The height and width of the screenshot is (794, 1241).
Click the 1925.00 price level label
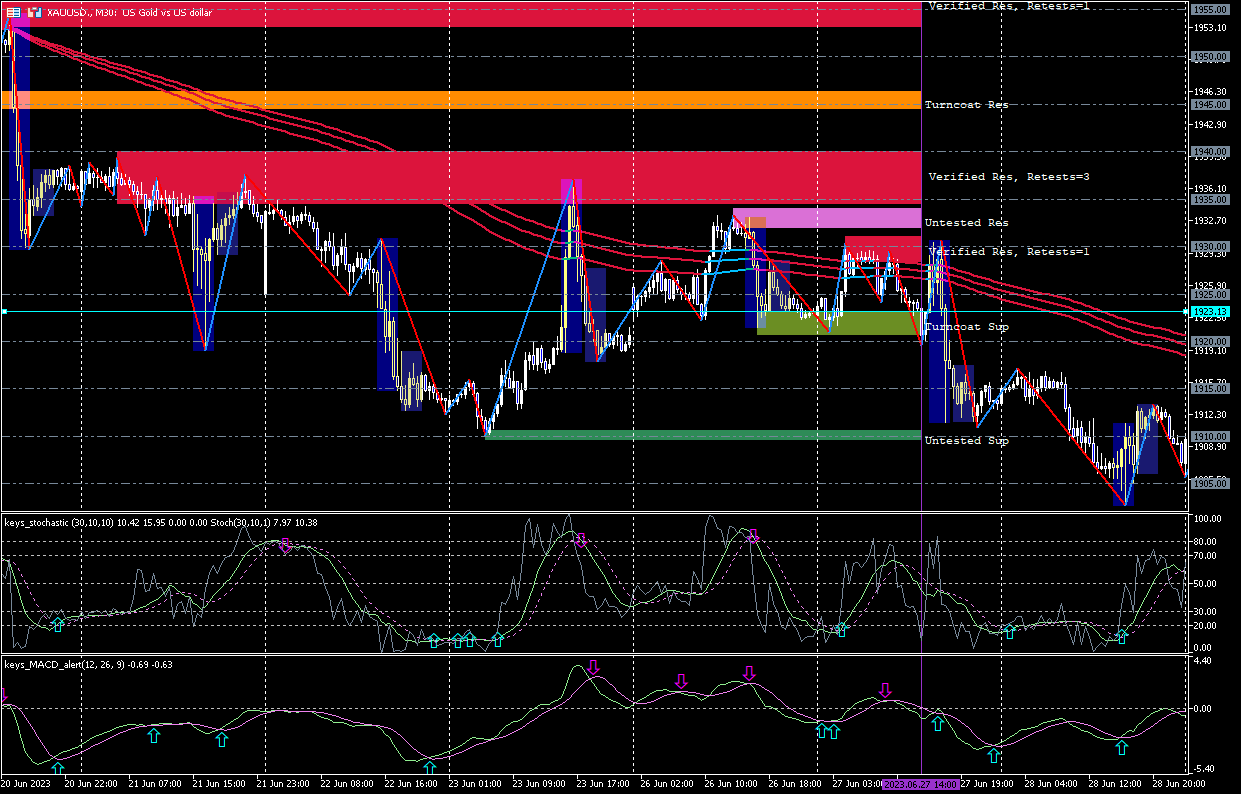(1209, 294)
